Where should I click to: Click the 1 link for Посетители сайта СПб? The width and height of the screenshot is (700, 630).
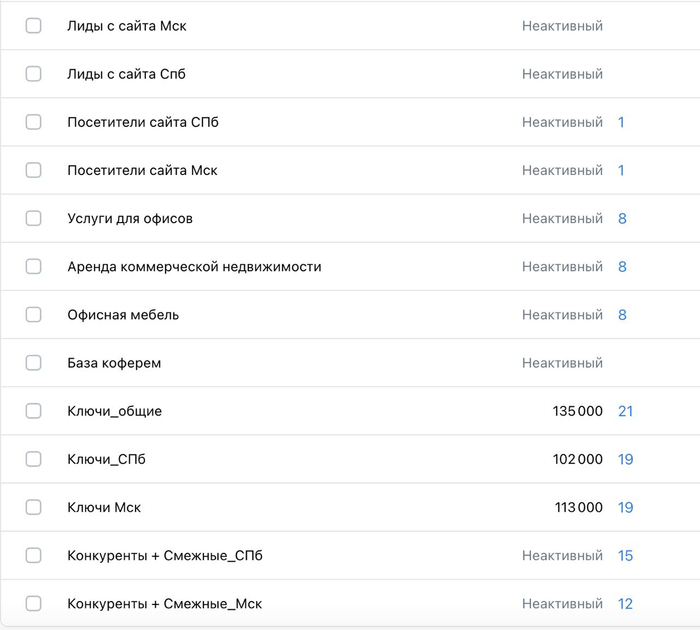pos(621,122)
